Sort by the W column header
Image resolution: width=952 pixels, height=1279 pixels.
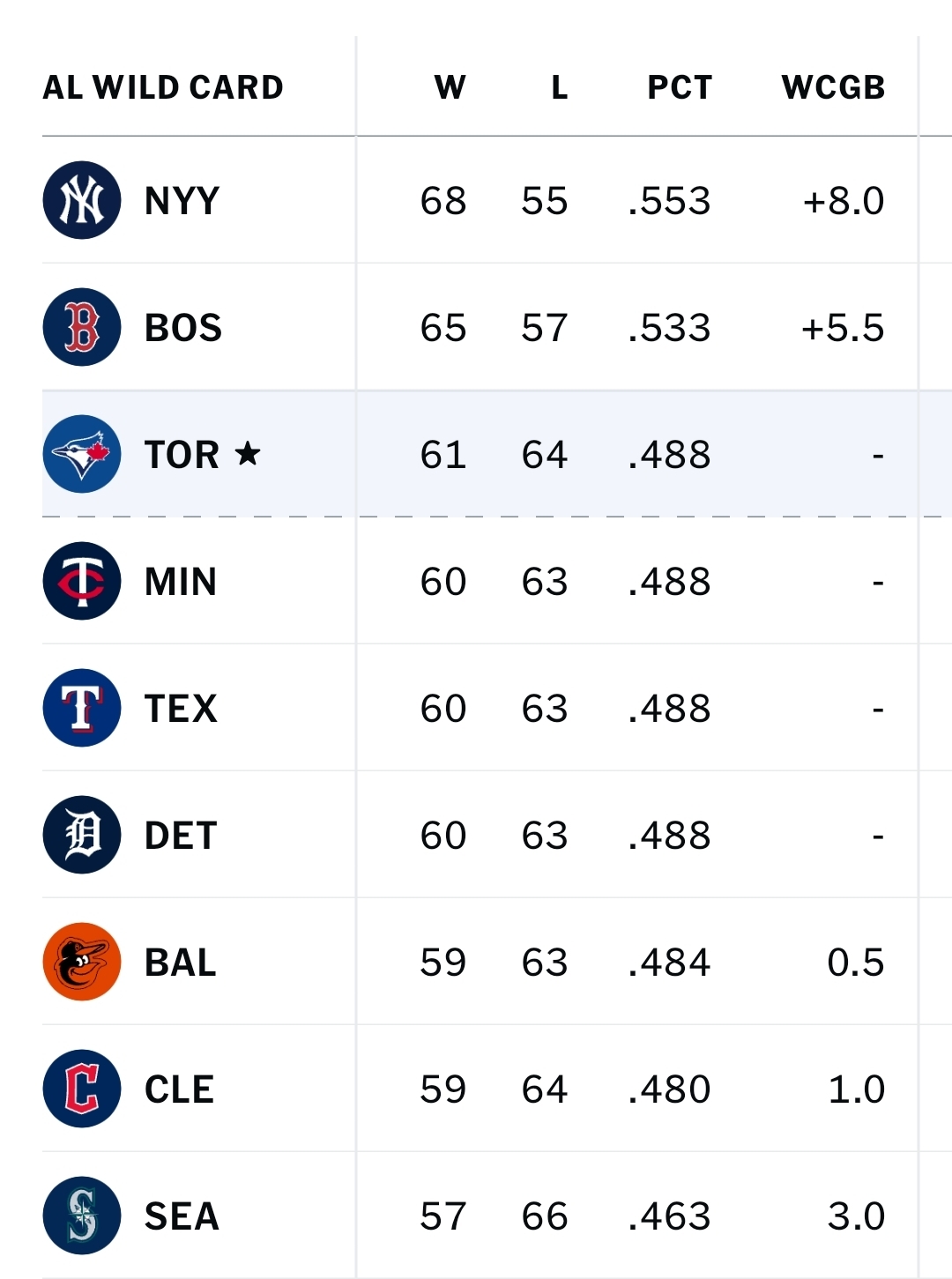tap(450, 87)
